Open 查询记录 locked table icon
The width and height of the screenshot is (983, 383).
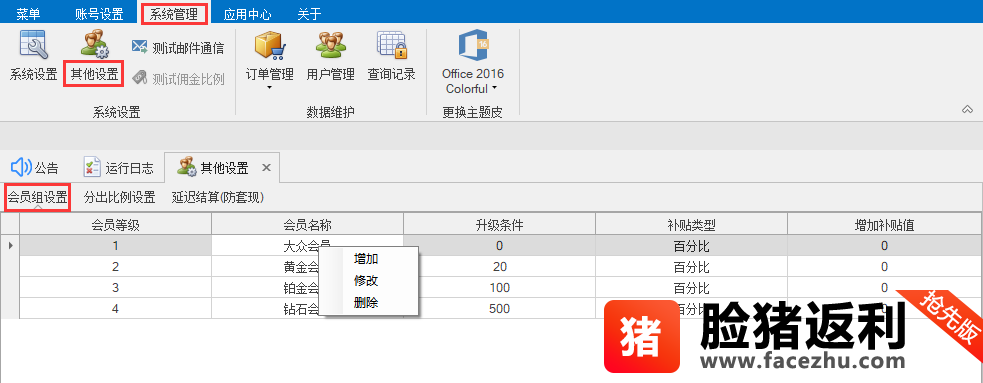(392, 45)
